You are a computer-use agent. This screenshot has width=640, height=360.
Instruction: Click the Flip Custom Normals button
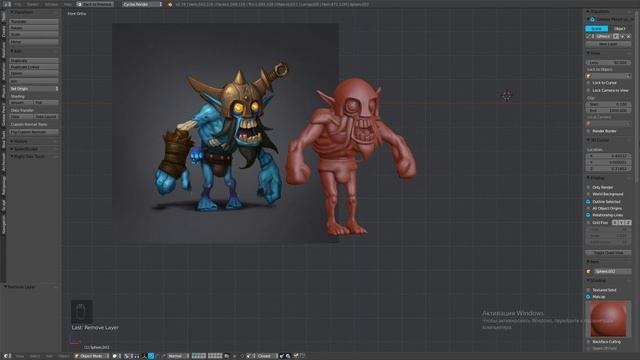pos(34,132)
